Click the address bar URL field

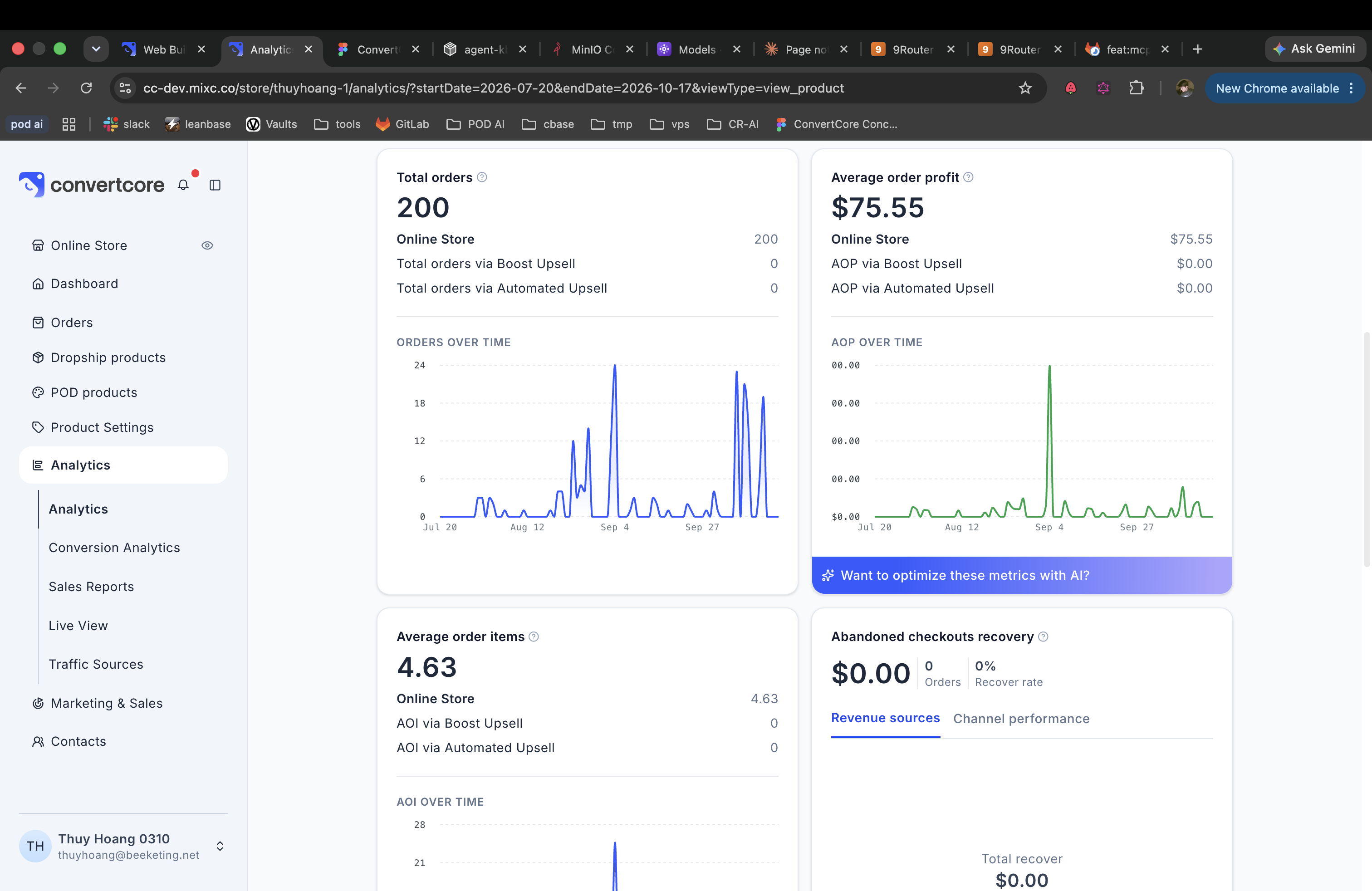coord(493,88)
